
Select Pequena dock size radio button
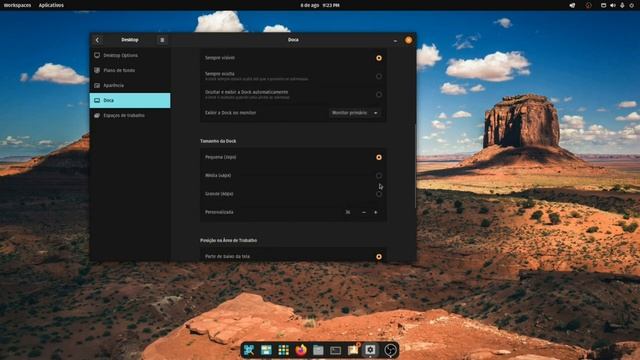(379, 157)
